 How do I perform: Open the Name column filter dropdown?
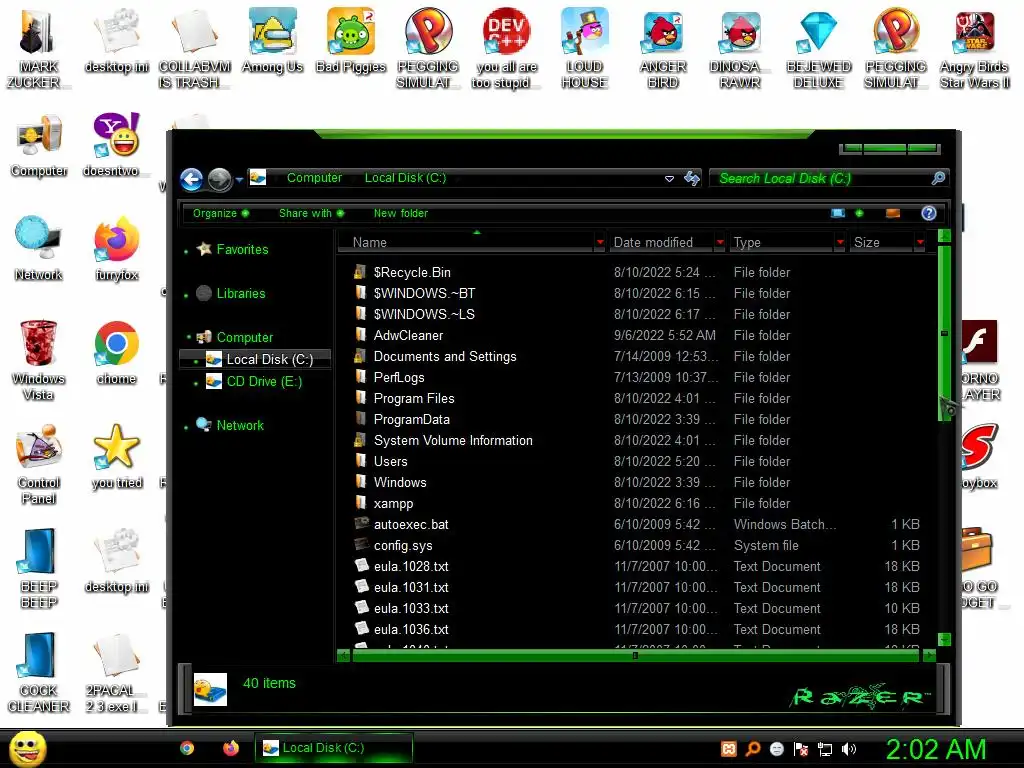(x=600, y=242)
